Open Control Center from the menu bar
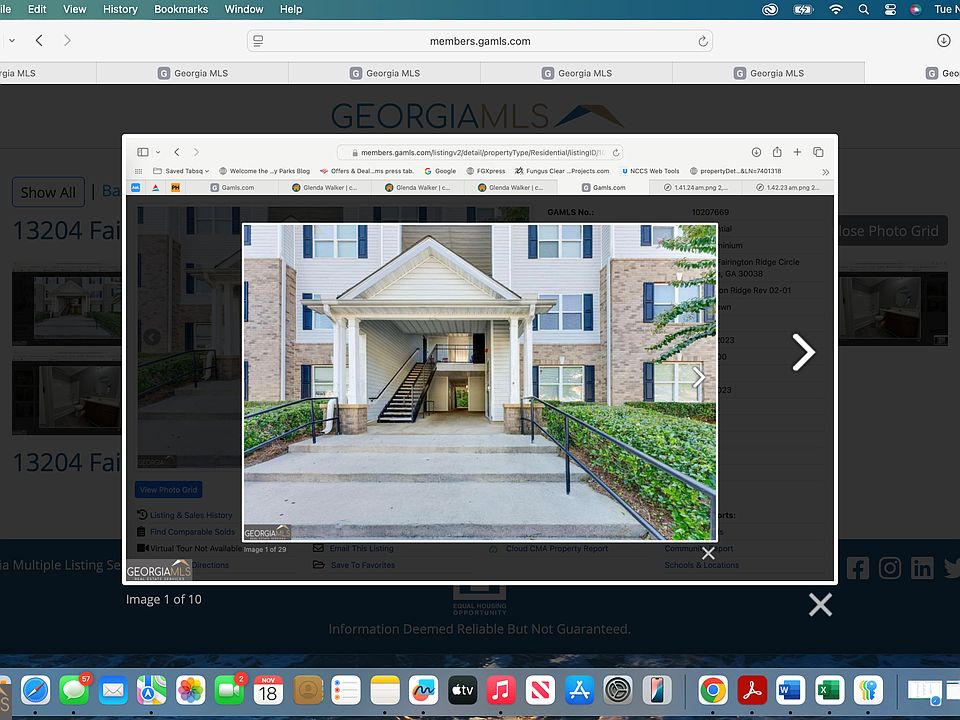 point(890,9)
